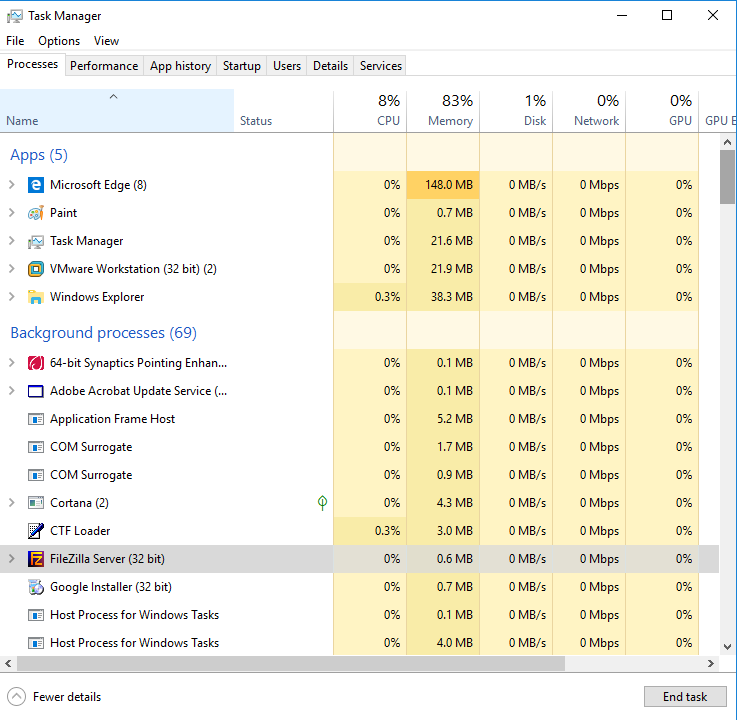Click the Windows Explorer folder icon
Screen dimensions: 737x720
tap(36, 297)
